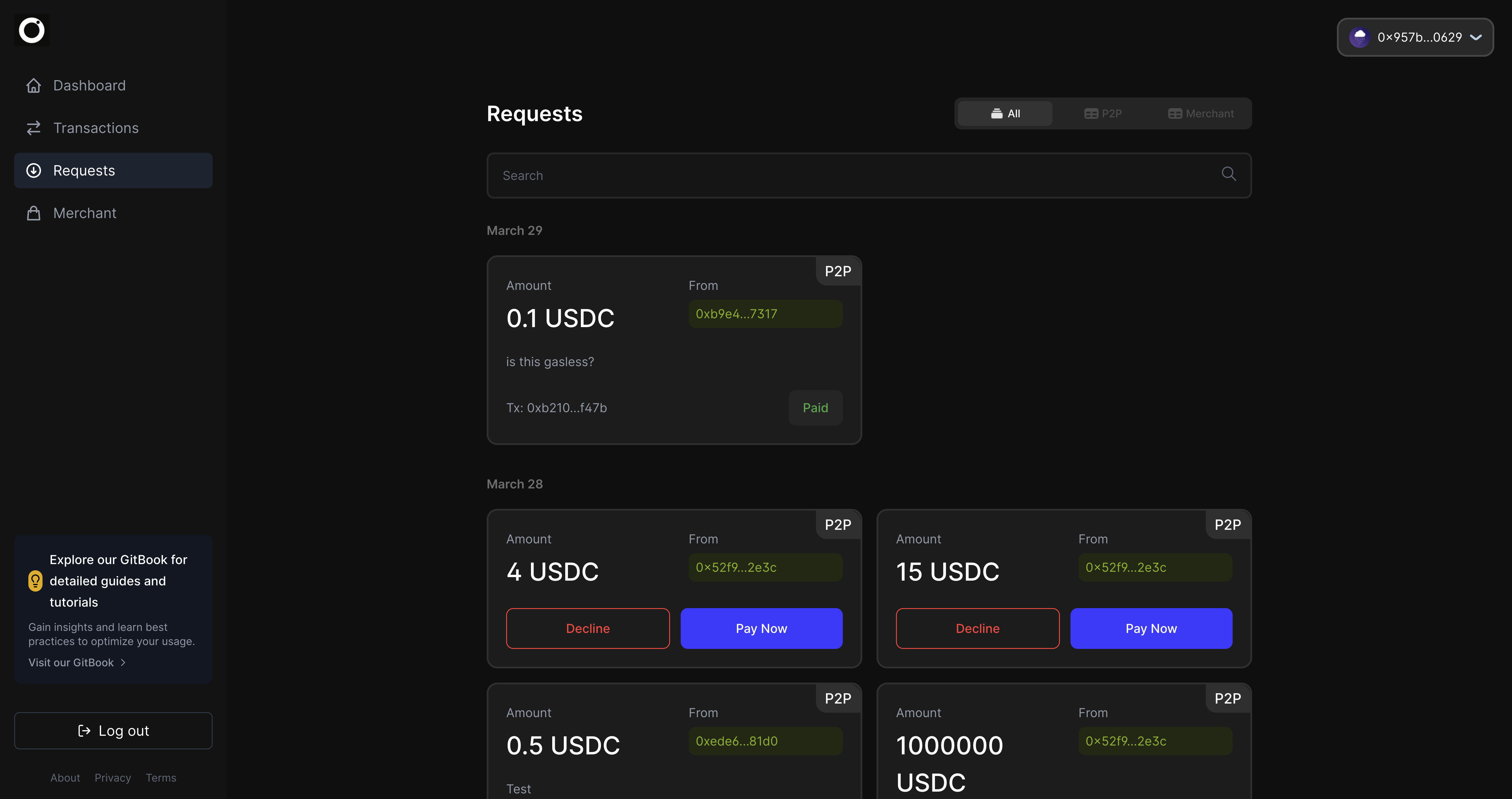Click the wallet avatar icon
The width and height of the screenshot is (1512, 799).
[x=1359, y=38]
